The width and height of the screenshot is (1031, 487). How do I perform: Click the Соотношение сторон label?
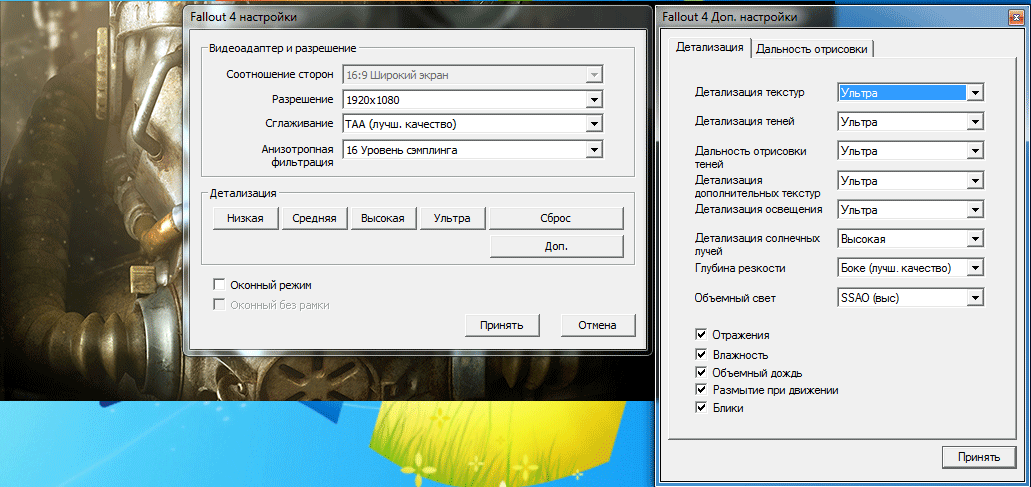click(279, 74)
